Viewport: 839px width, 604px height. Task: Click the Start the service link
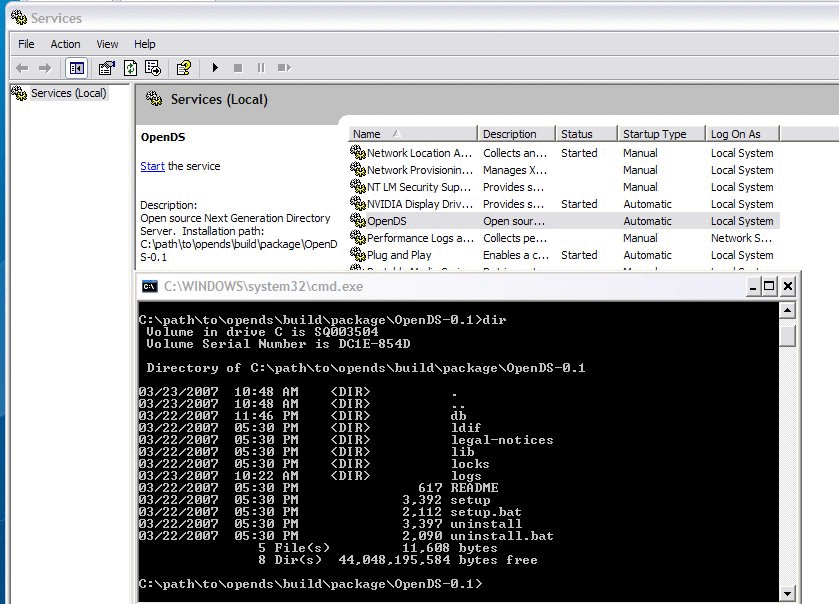pyautogui.click(x=152, y=166)
